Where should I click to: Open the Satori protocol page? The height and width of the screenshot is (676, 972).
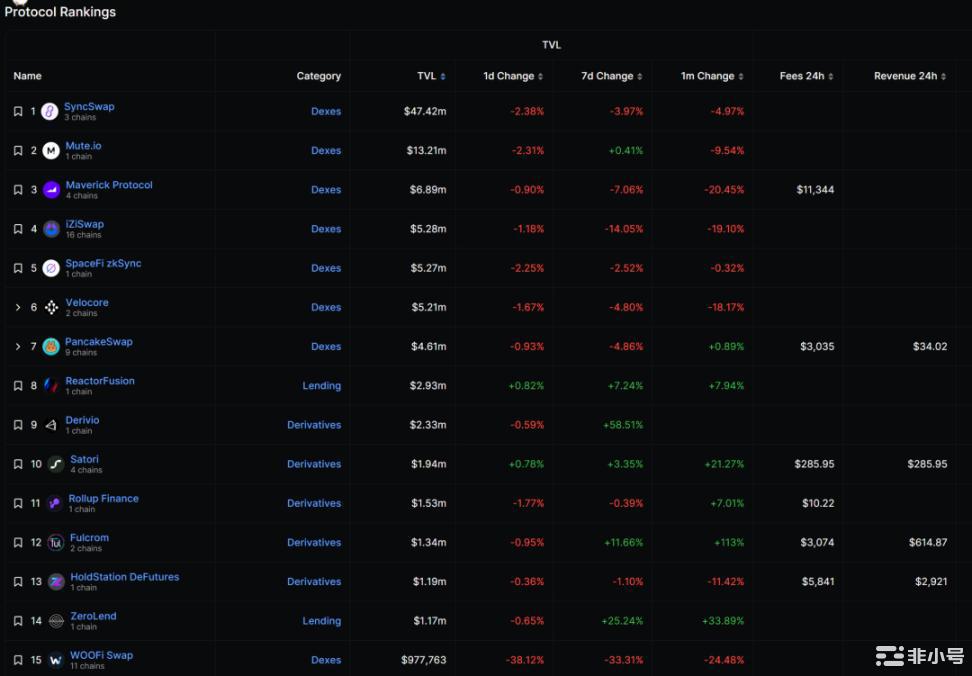point(84,459)
